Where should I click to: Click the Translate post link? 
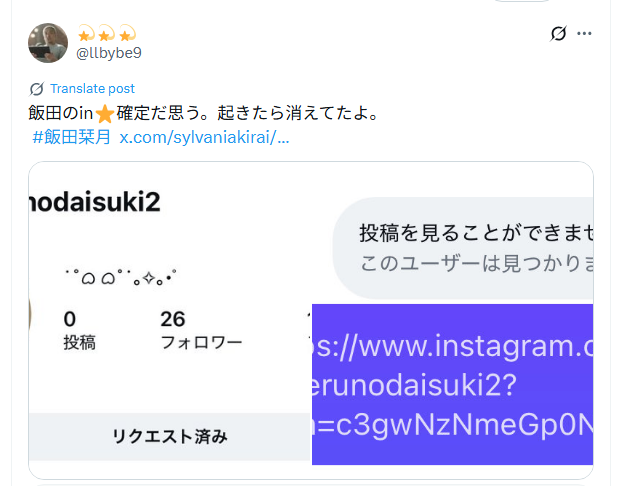coord(92,88)
